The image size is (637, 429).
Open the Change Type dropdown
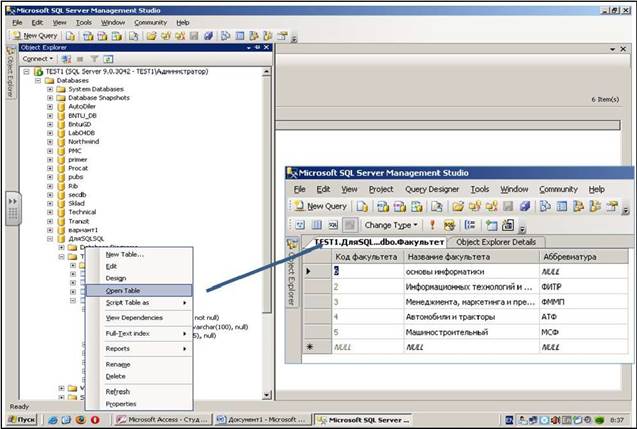pyautogui.click(x=391, y=225)
